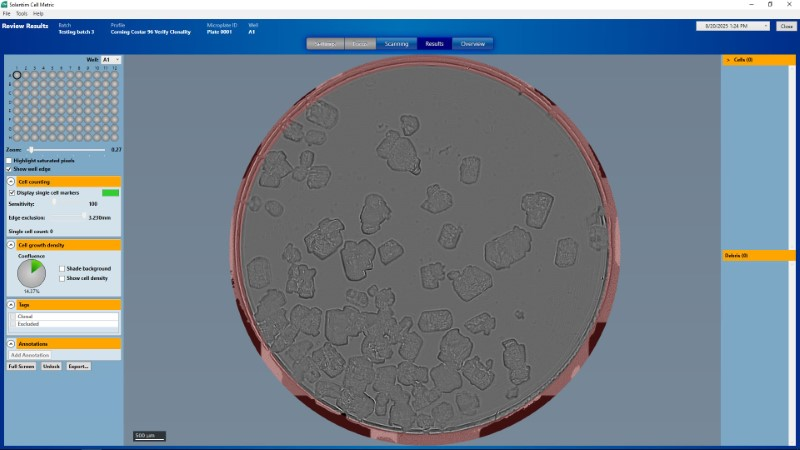The width and height of the screenshot is (800, 450).
Task: Toggle Display single cell markers
Action: [11, 192]
